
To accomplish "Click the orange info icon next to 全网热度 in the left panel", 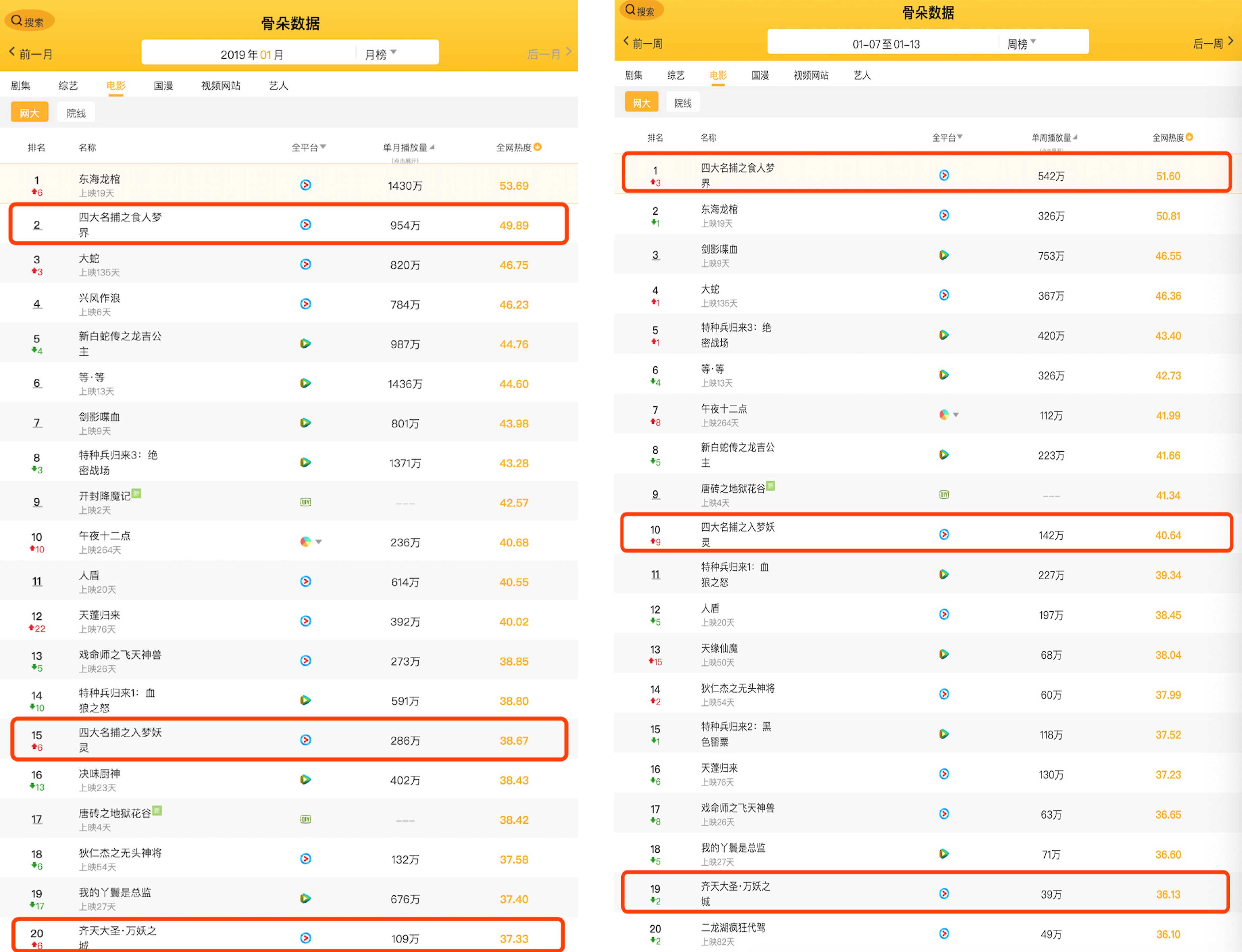I will (x=538, y=147).
